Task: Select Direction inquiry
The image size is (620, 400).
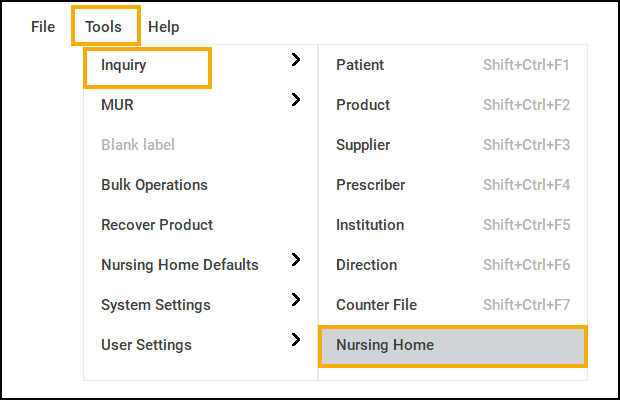Action: pyautogui.click(x=366, y=265)
